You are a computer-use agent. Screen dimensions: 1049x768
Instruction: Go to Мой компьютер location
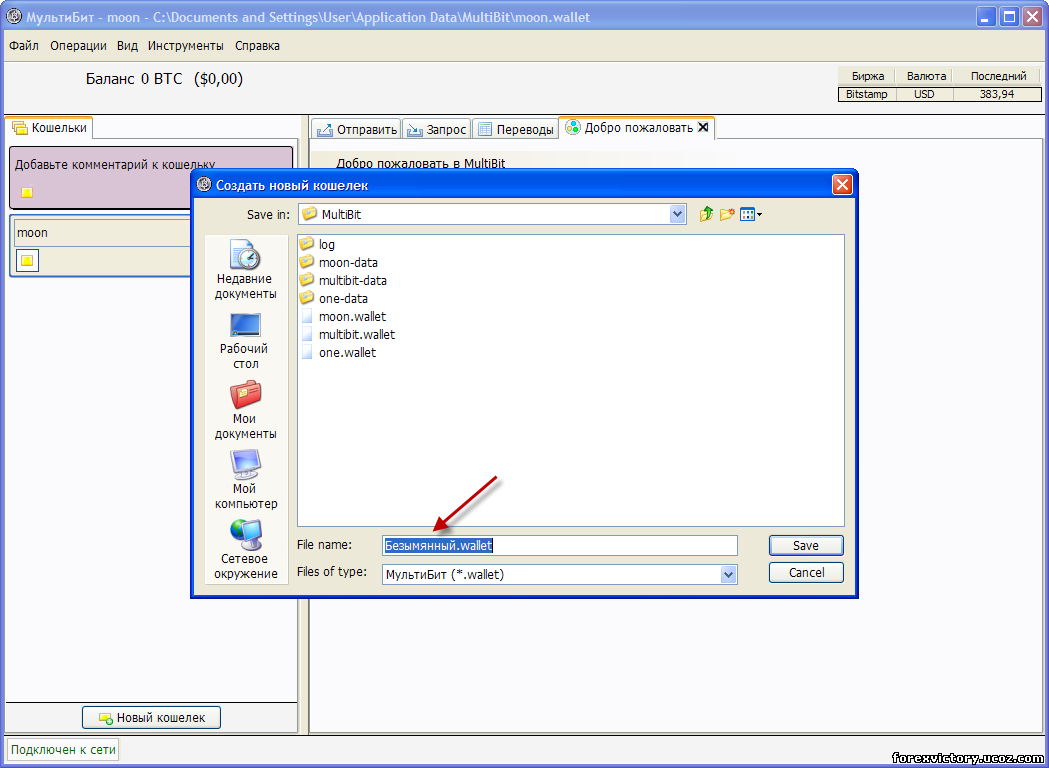(x=246, y=480)
